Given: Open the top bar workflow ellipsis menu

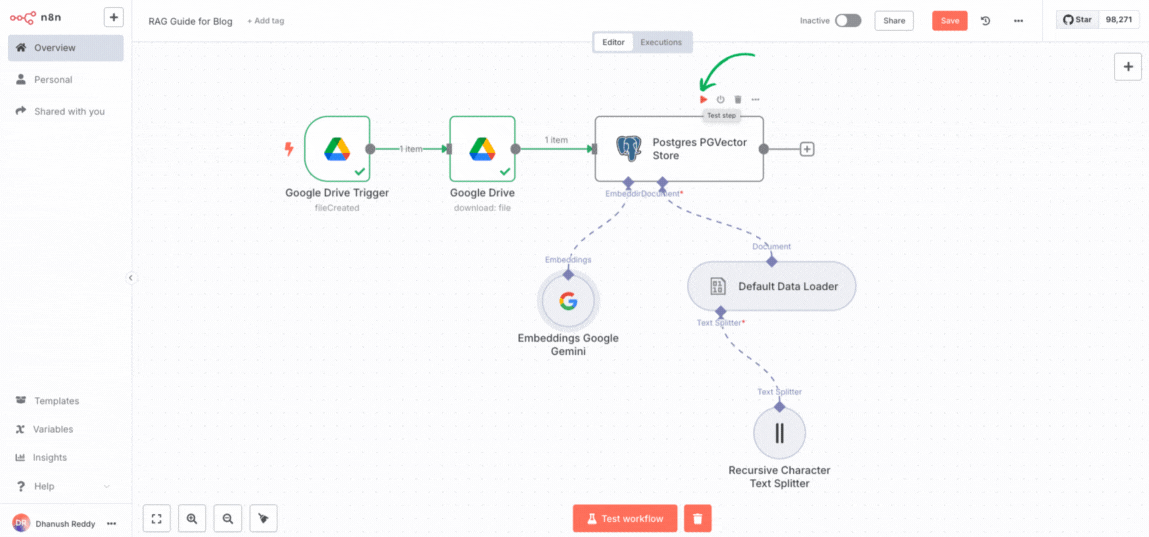Looking at the screenshot, I should point(1018,21).
